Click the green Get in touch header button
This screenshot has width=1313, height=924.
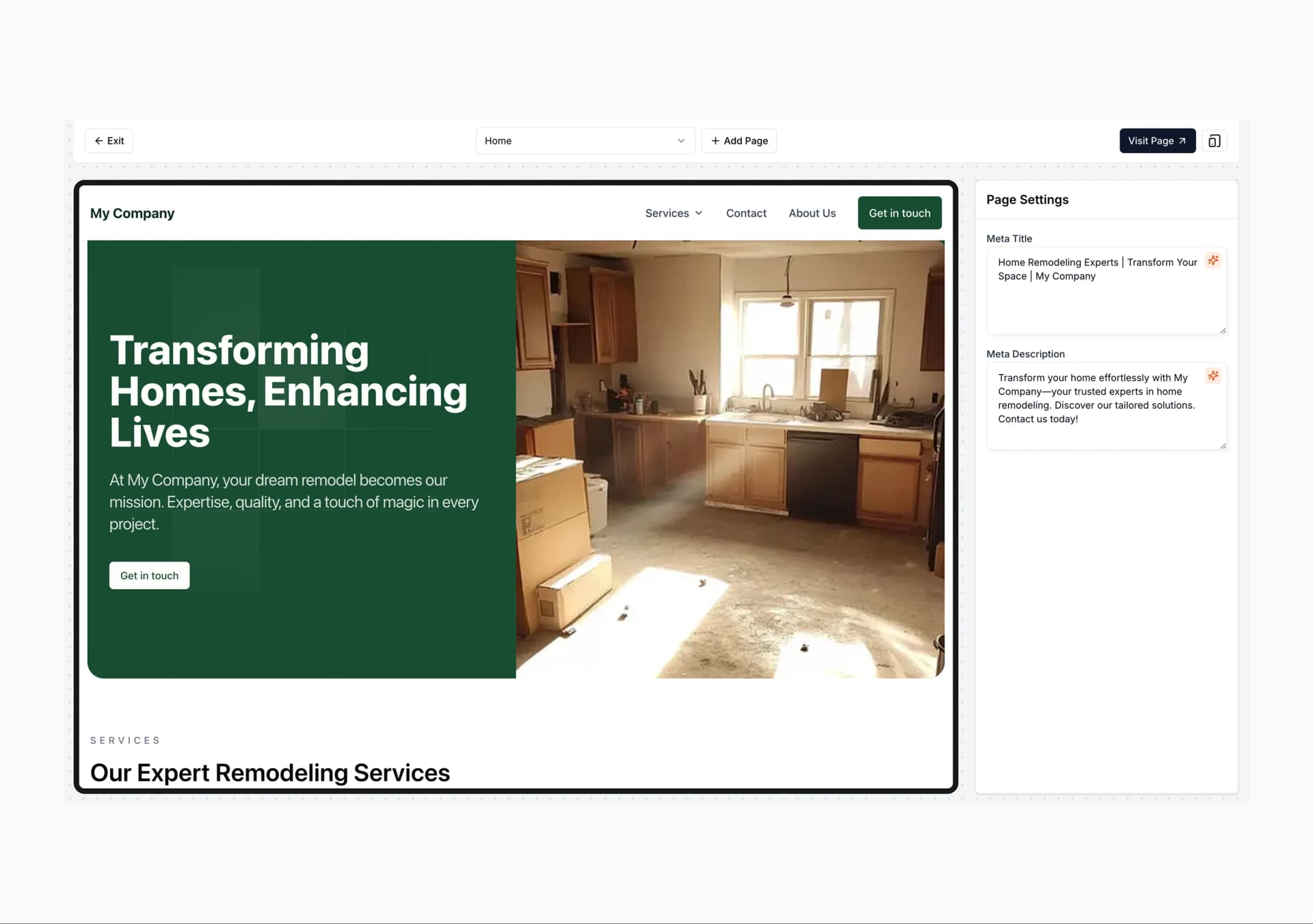899,213
